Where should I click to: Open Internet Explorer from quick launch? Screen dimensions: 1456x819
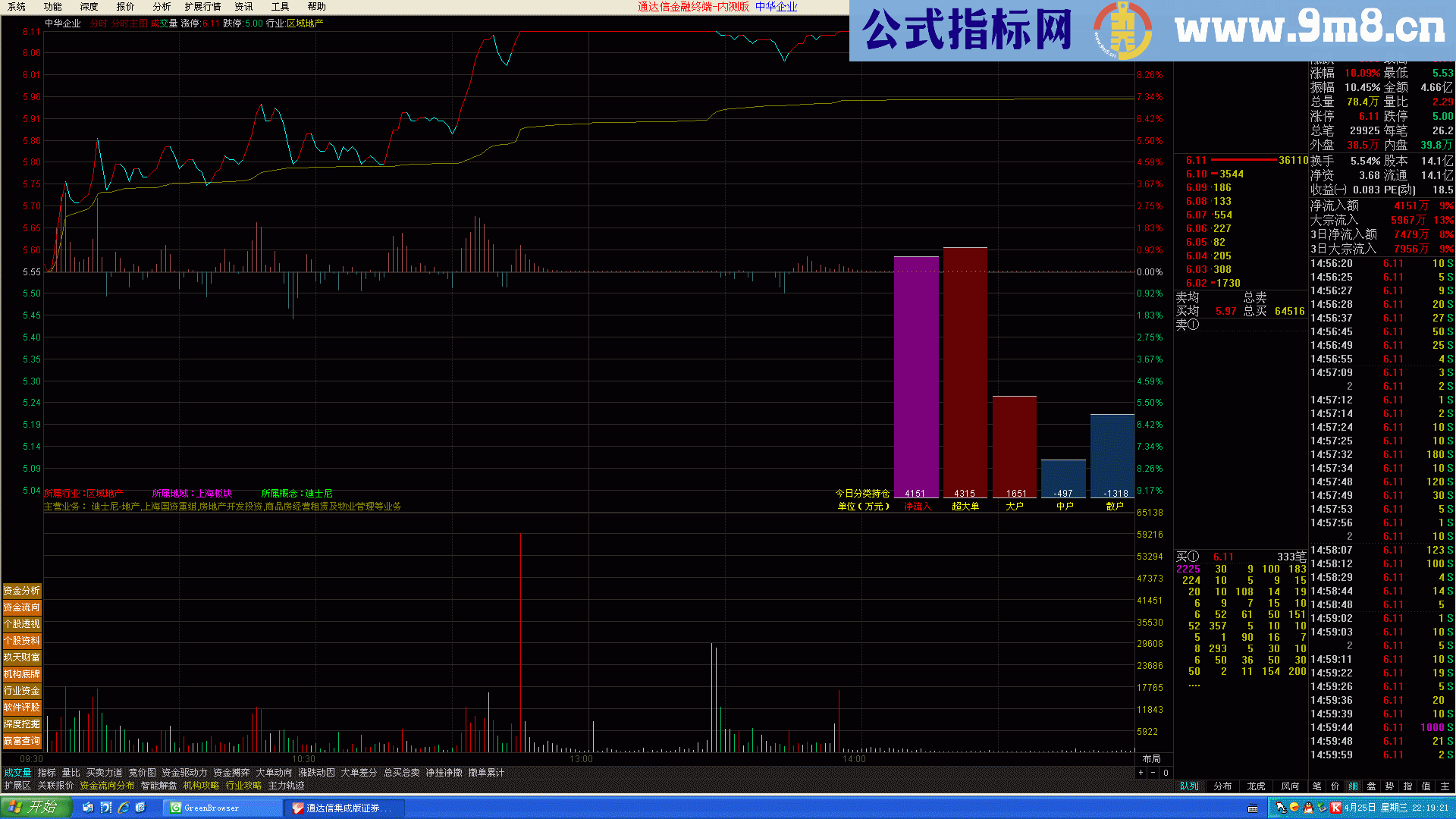pyautogui.click(x=123, y=808)
